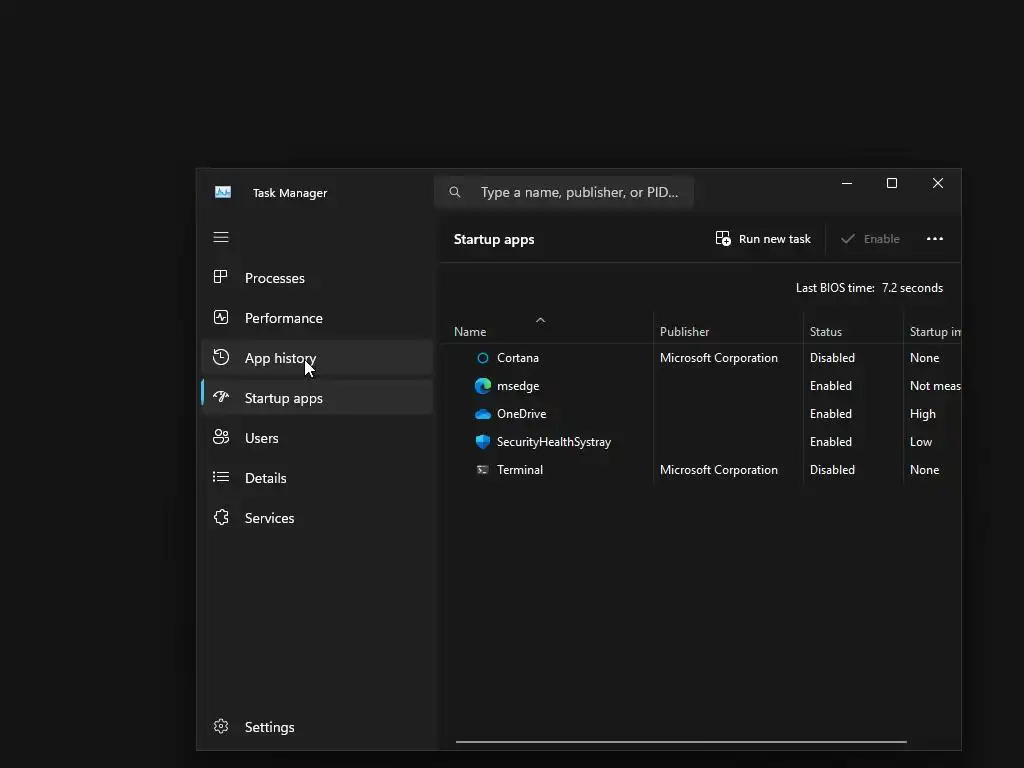The width and height of the screenshot is (1024, 768).
Task: Toggle the hamburger navigation menu
Action: [221, 238]
